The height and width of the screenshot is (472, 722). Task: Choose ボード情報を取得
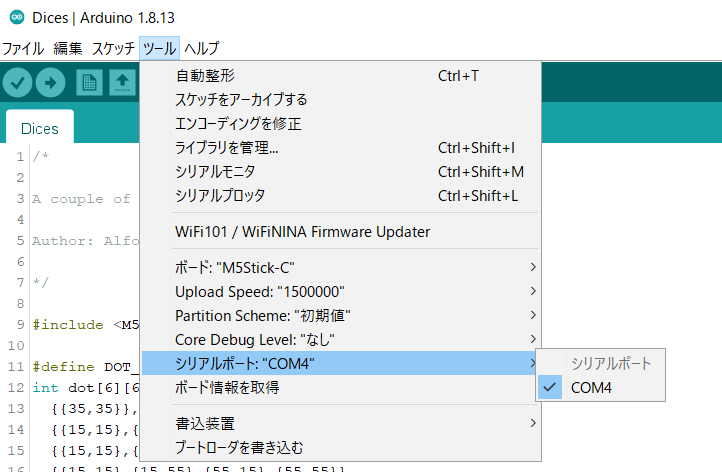[341, 387]
